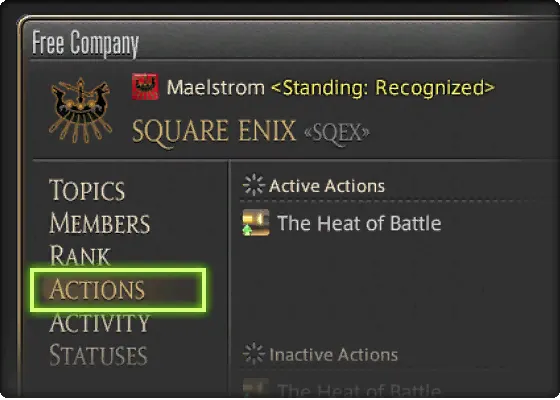Screen dimensions: 560x400
Task: Click the spinner icon beside Inactive Actions
Action: point(254,354)
